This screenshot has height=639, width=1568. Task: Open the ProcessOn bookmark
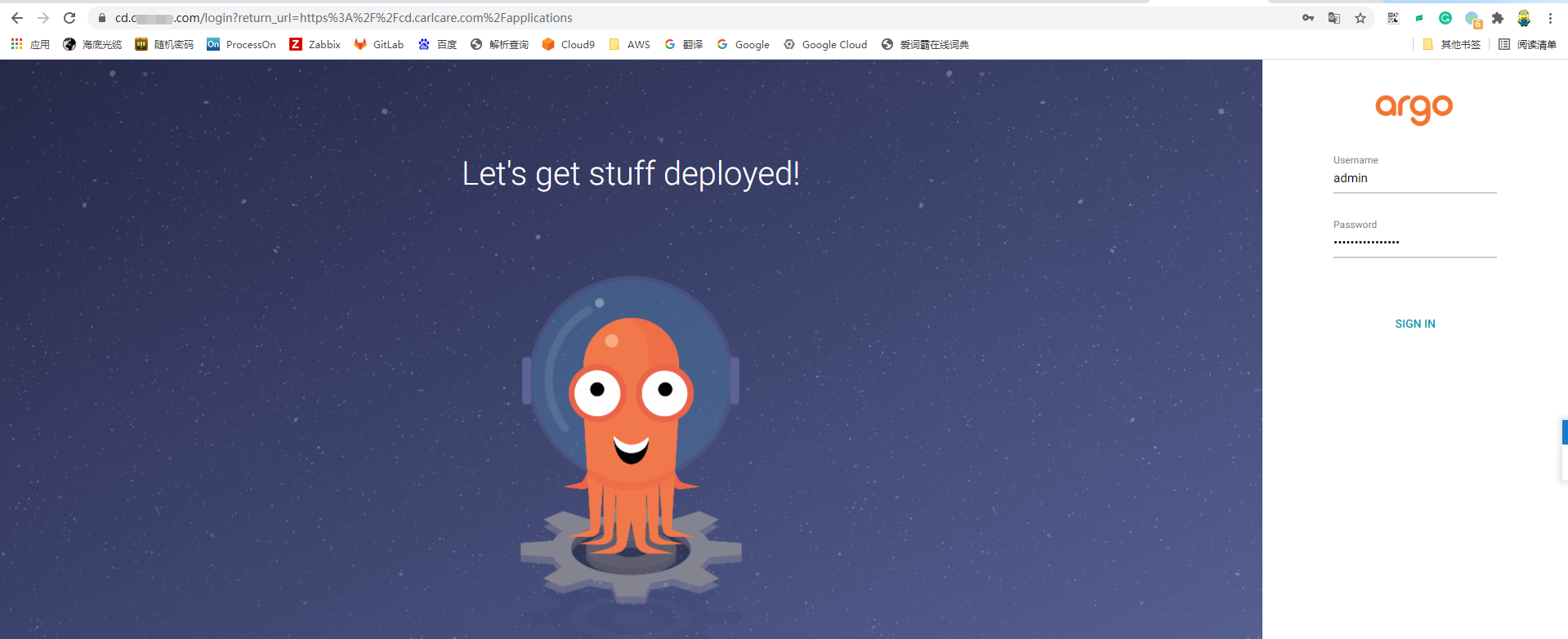point(241,44)
